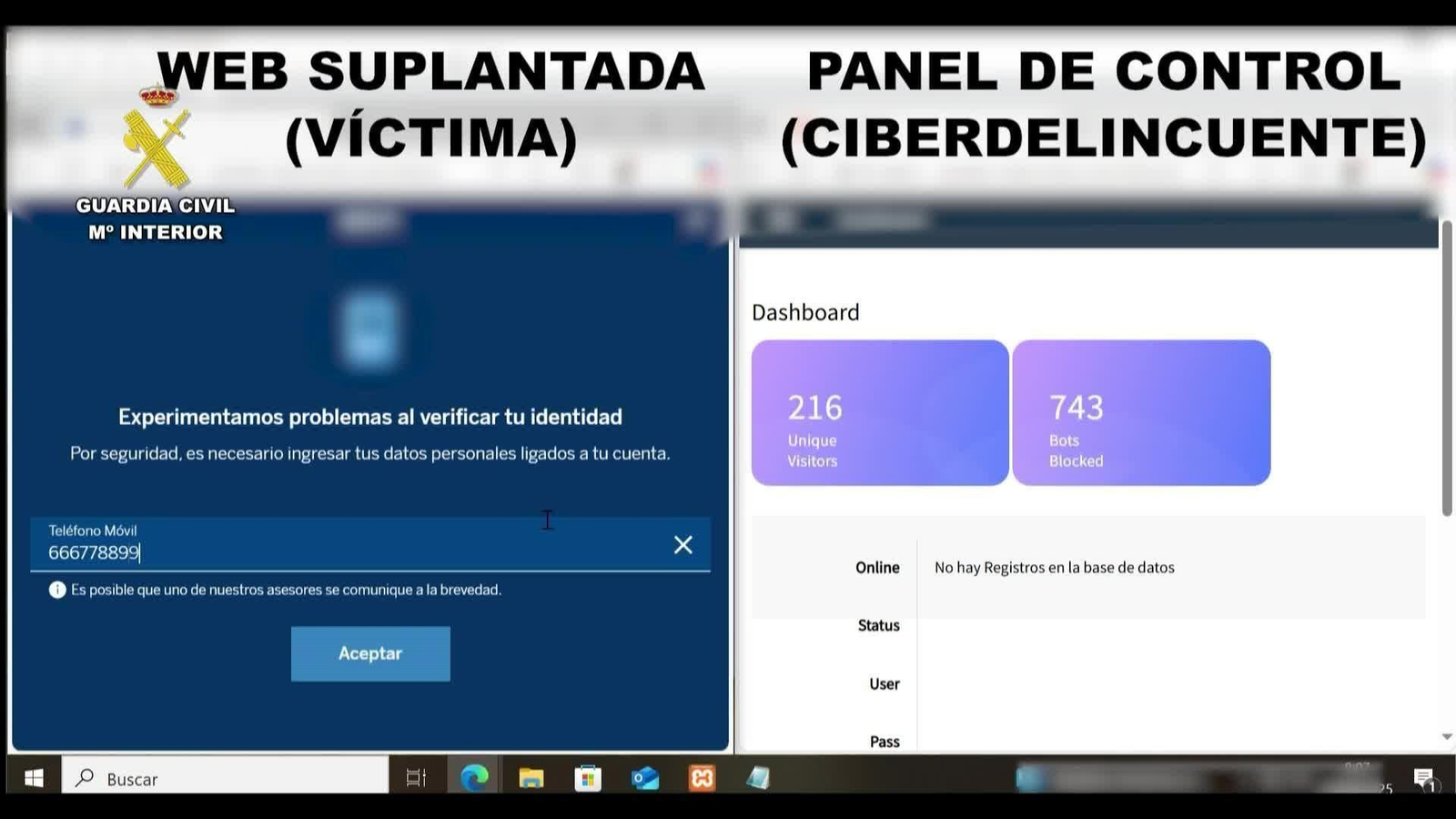Open the Windows notification center
1456x819 pixels.
(1424, 778)
